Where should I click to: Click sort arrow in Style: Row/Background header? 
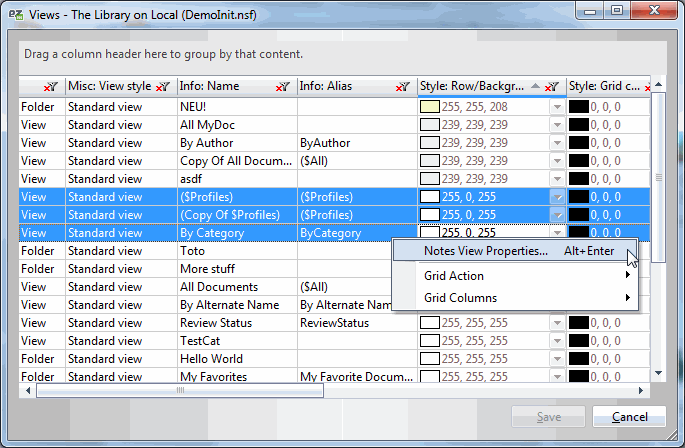click(535, 87)
